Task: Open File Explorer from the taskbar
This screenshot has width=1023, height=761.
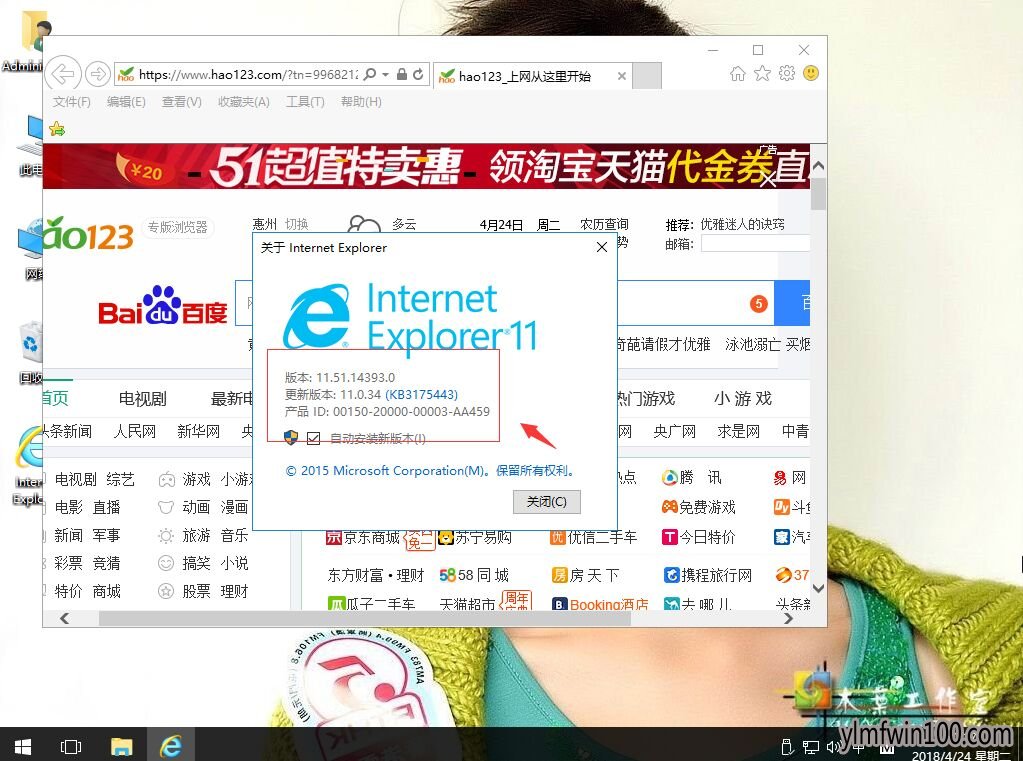Action: 121,745
